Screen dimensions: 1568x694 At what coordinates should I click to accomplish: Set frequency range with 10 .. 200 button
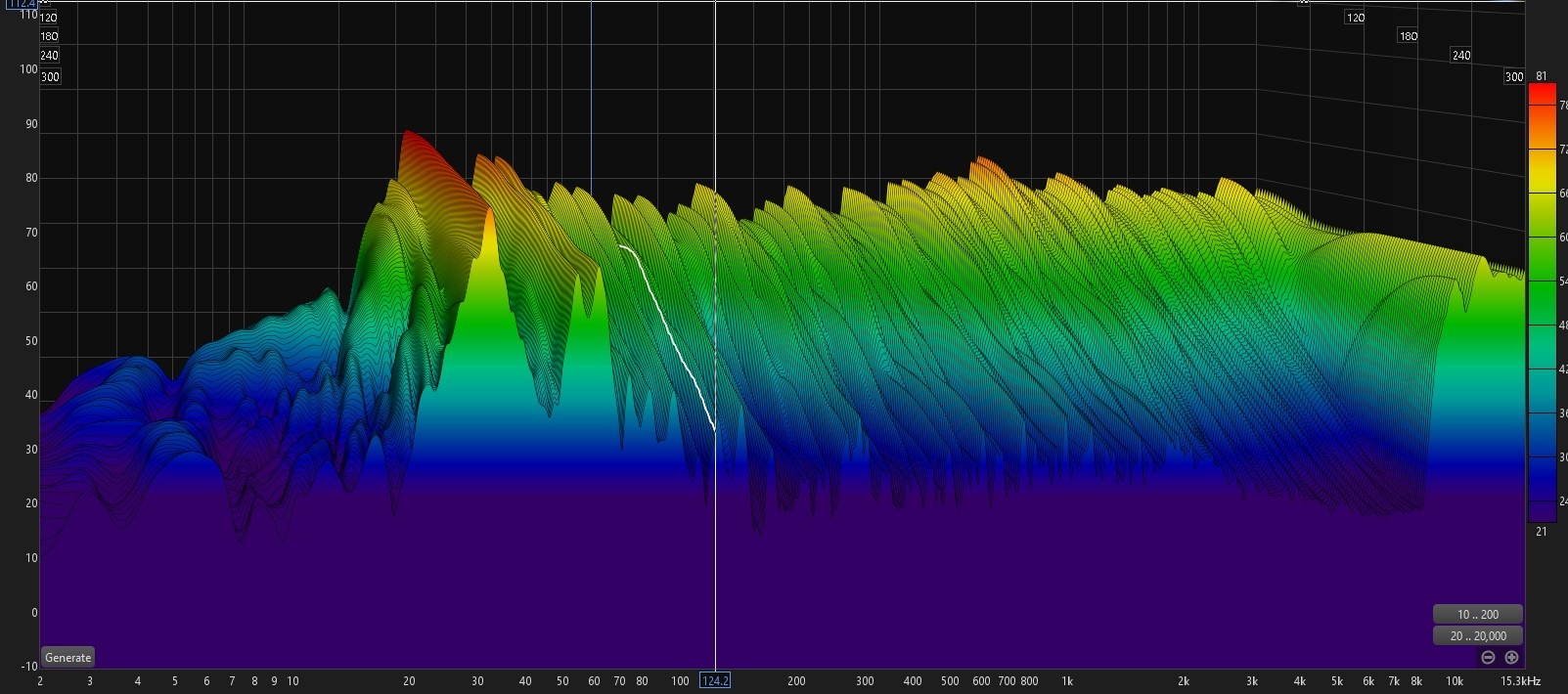tap(1477, 614)
